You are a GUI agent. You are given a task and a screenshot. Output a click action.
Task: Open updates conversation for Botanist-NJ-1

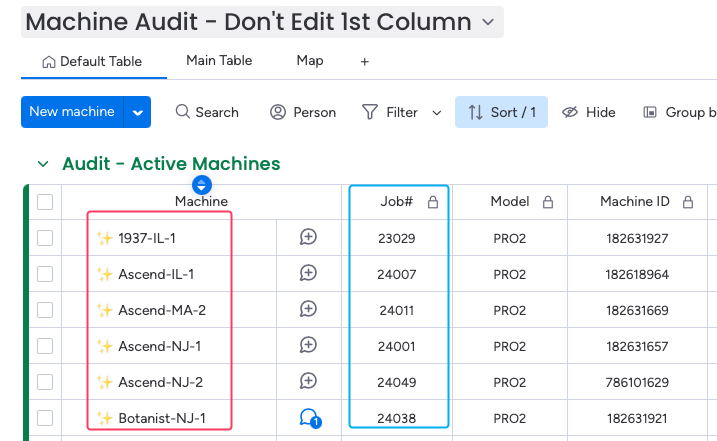(x=309, y=418)
